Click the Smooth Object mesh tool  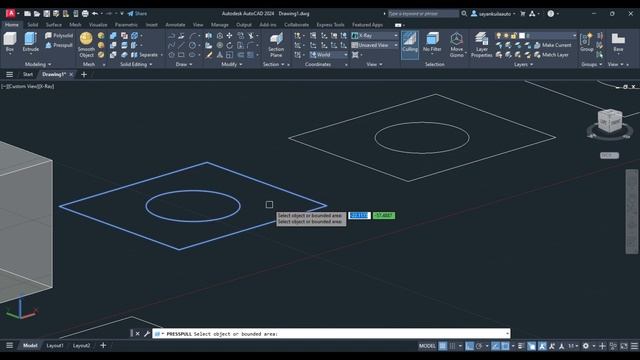(86, 44)
